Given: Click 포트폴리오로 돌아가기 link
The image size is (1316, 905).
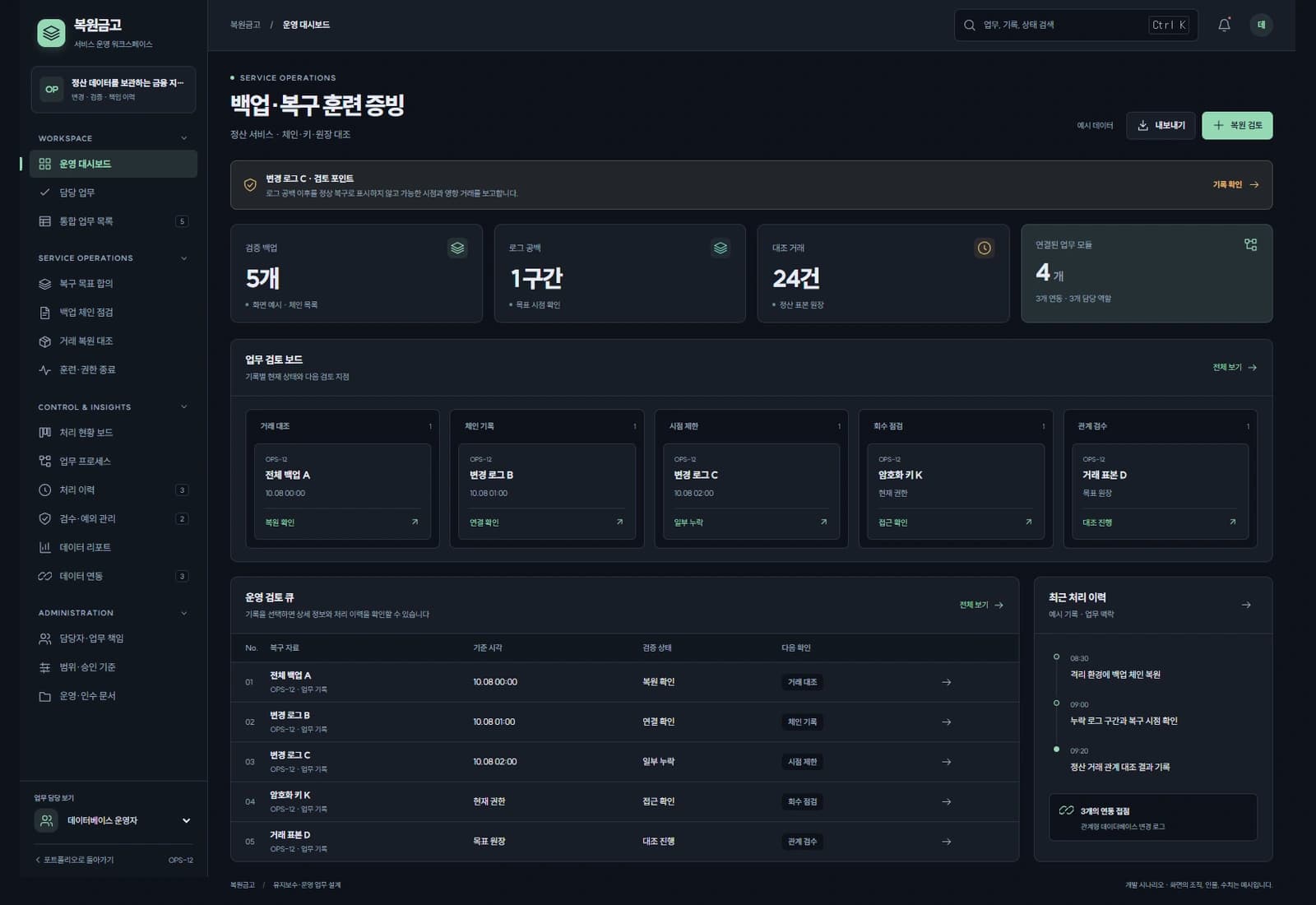Looking at the screenshot, I should [x=75, y=860].
